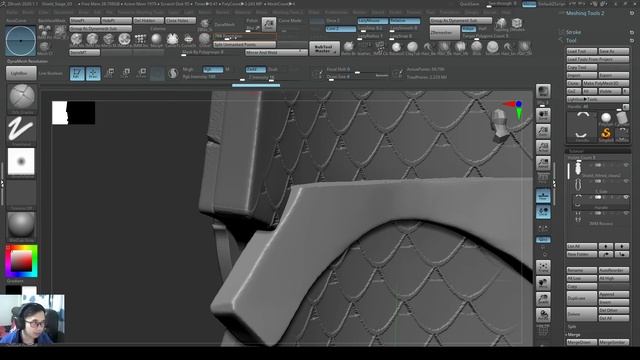Toggle the Xyz rotation mode button

click(543, 240)
